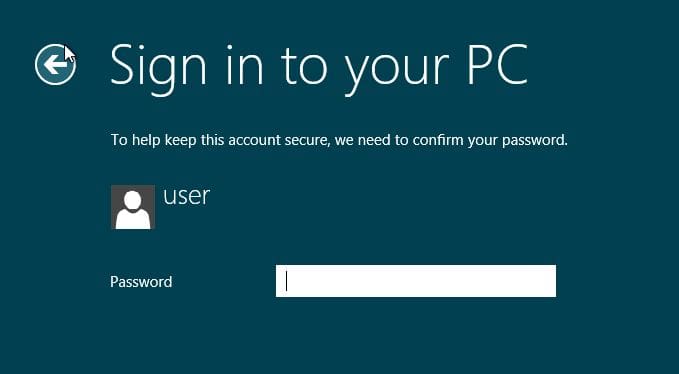The image size is (679, 374).
Task: Select the user account avatar picture
Action: coord(133,207)
